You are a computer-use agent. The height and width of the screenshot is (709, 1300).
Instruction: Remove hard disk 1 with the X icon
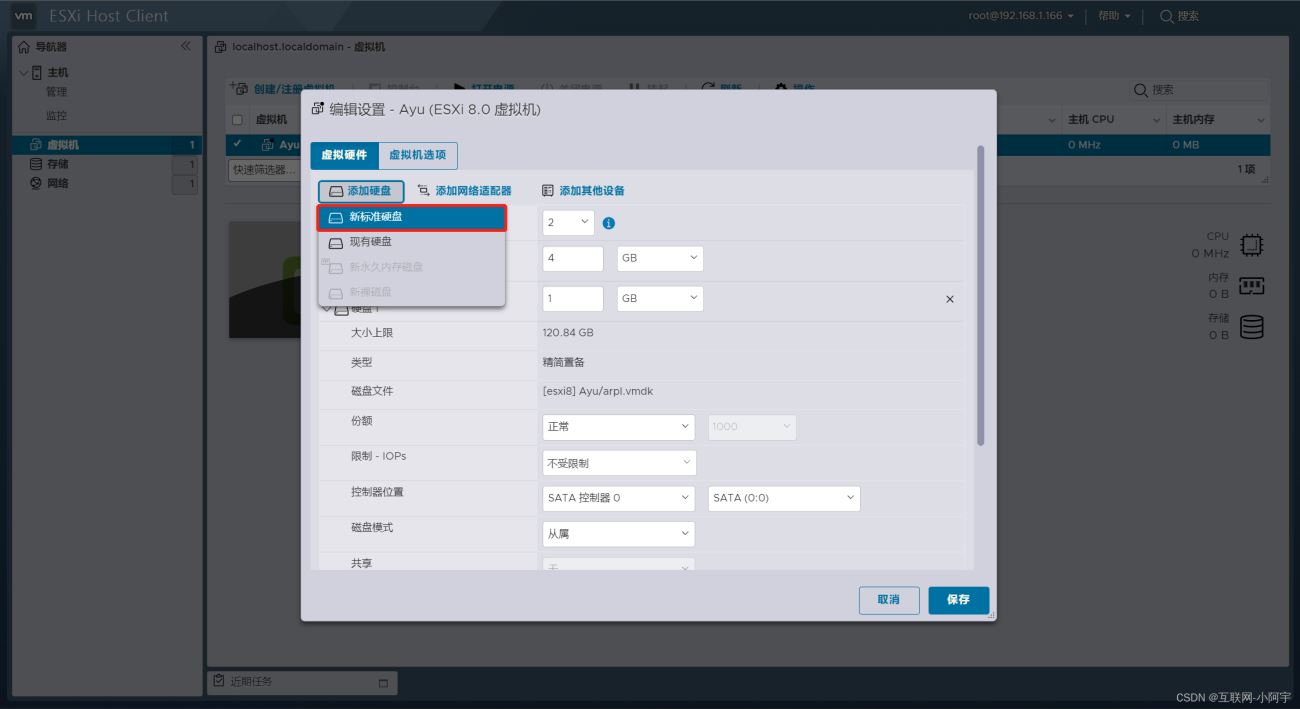(950, 299)
